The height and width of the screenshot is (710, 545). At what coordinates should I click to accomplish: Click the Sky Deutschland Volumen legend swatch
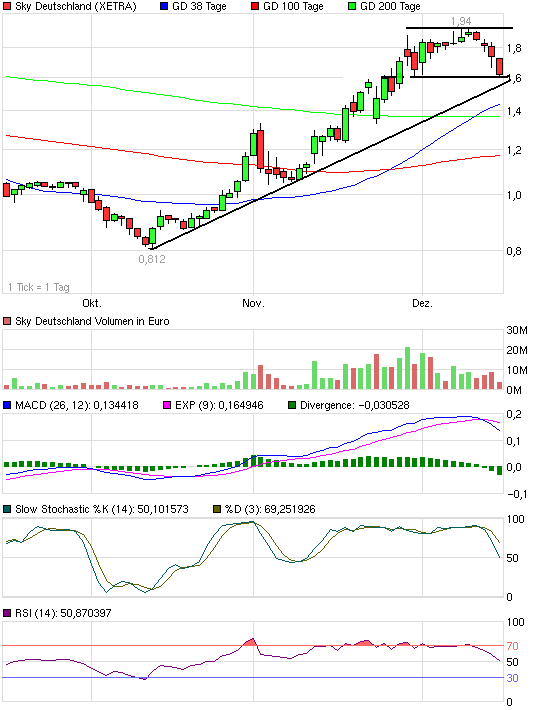tap(7, 321)
